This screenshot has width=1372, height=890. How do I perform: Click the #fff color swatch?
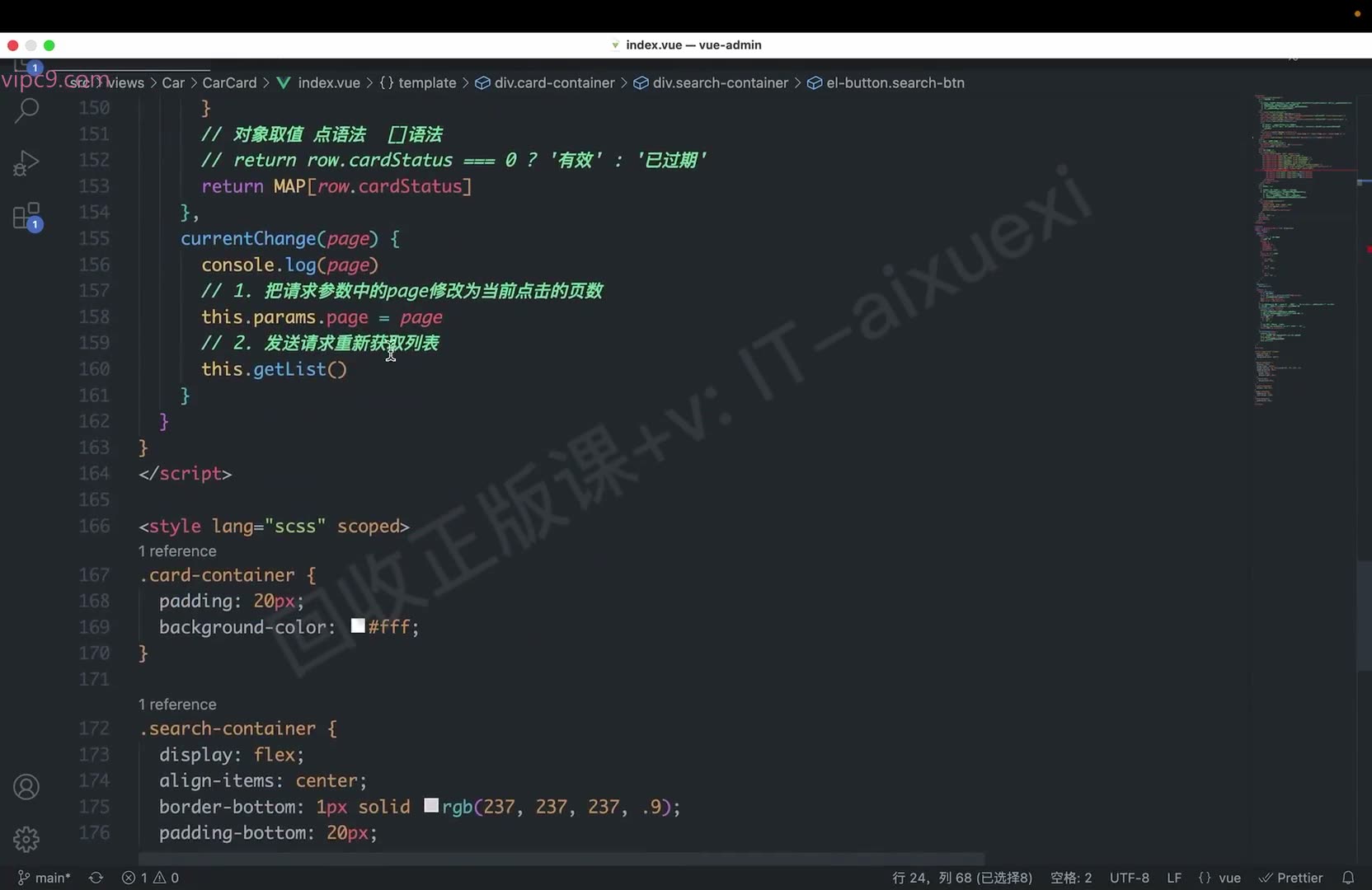click(x=358, y=626)
